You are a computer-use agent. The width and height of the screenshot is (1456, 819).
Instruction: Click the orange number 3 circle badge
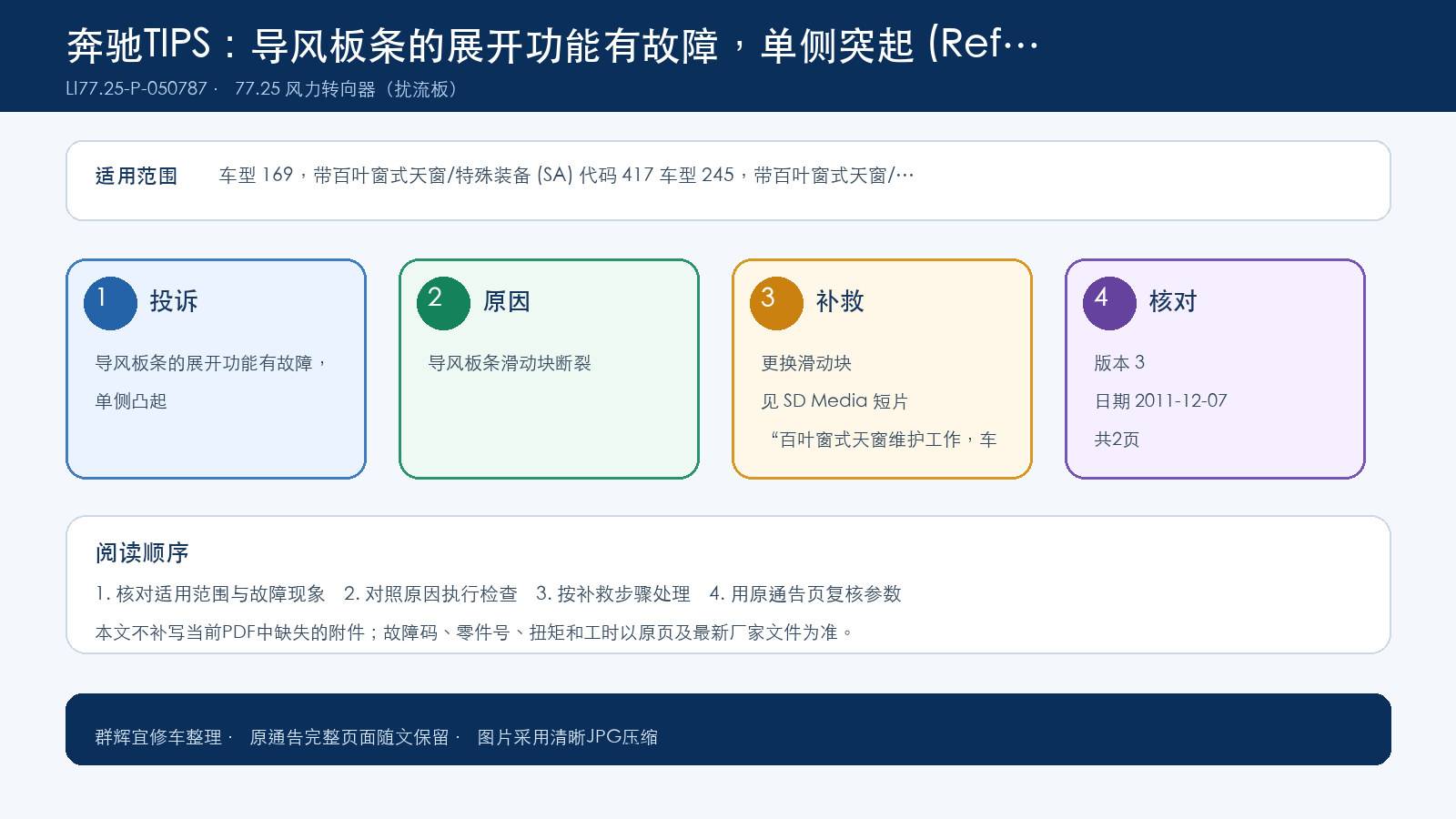pyautogui.click(x=776, y=303)
